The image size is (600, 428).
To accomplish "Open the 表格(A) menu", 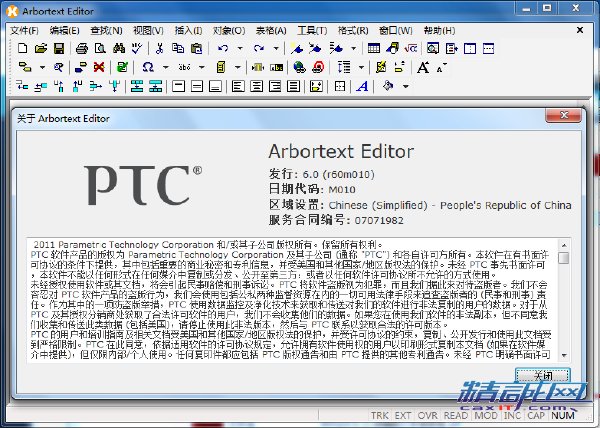I will click(271, 31).
